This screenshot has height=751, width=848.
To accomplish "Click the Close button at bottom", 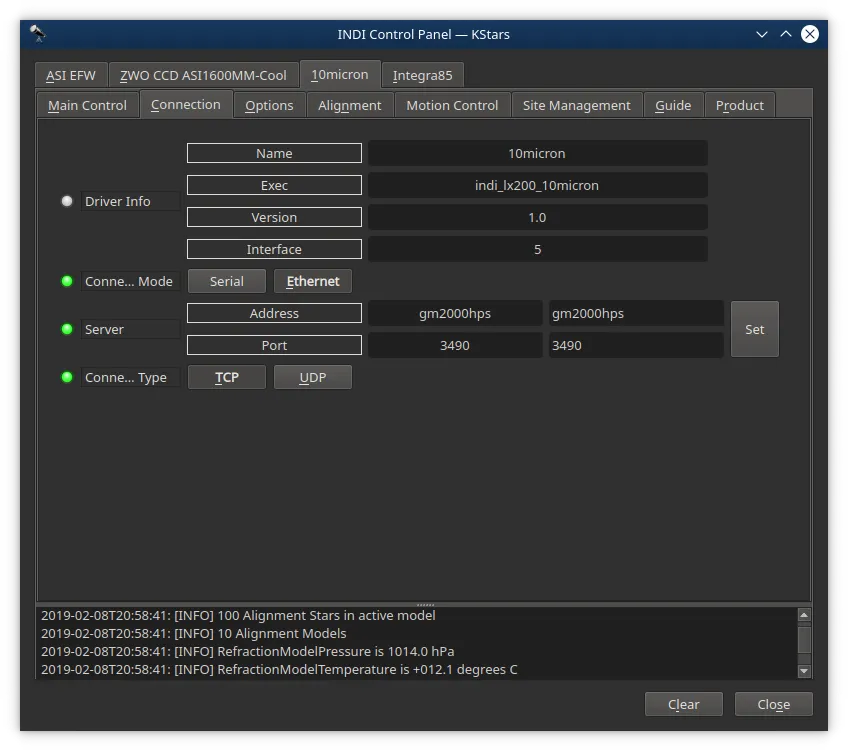I will point(773,705).
